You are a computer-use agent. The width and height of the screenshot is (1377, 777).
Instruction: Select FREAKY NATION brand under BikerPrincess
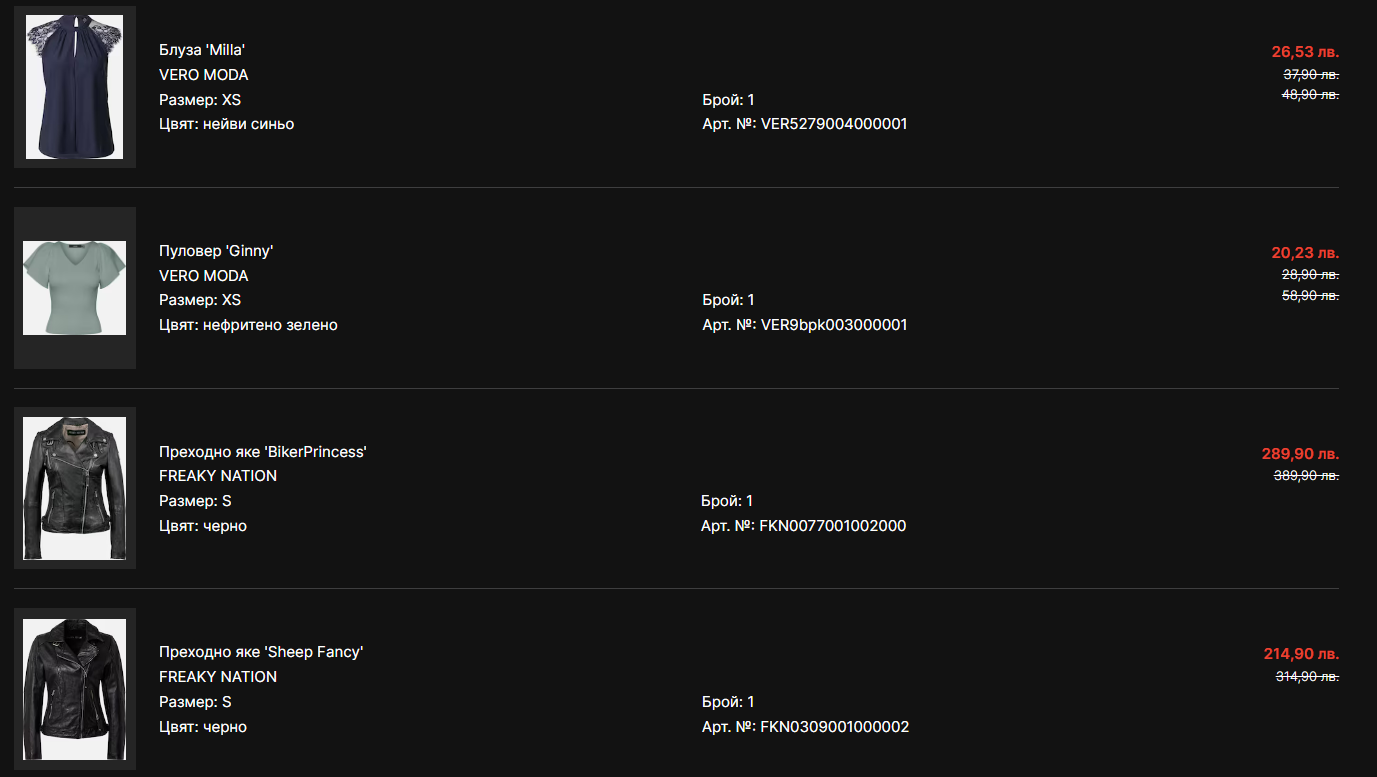218,476
